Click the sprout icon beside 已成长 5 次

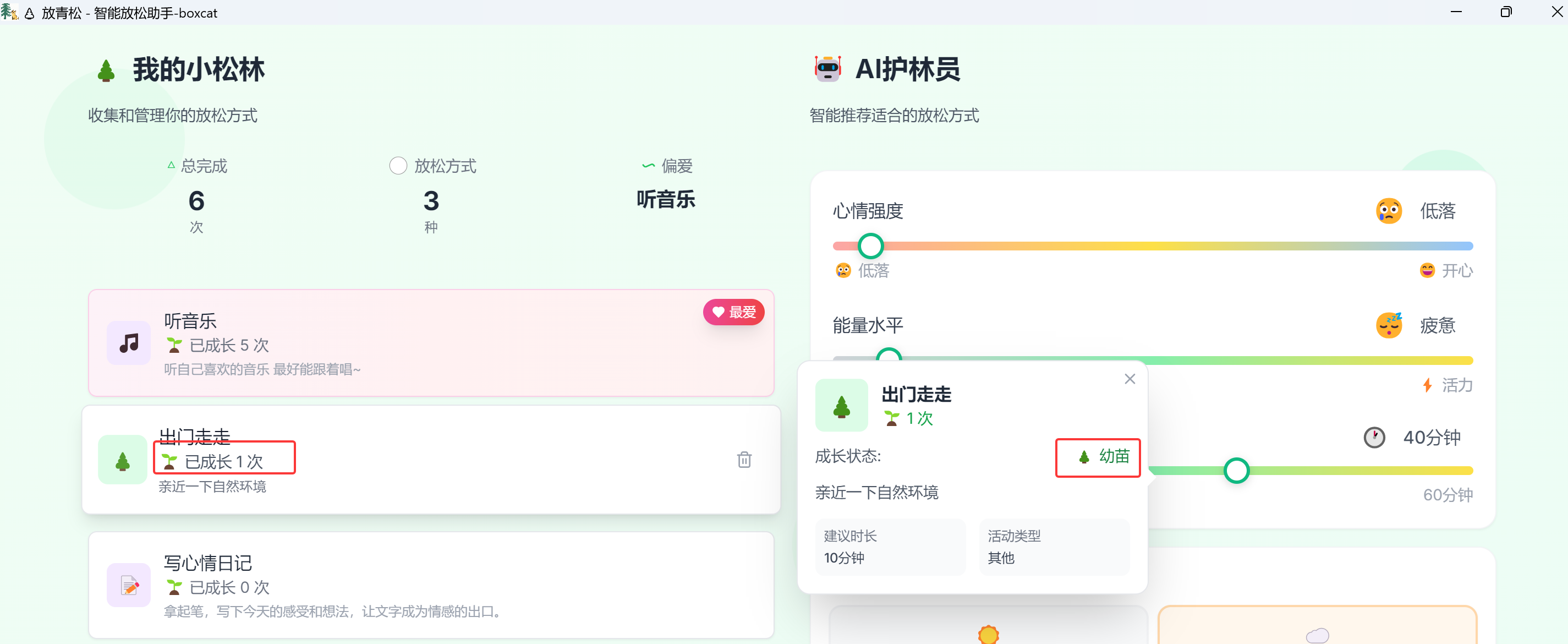pos(174,345)
